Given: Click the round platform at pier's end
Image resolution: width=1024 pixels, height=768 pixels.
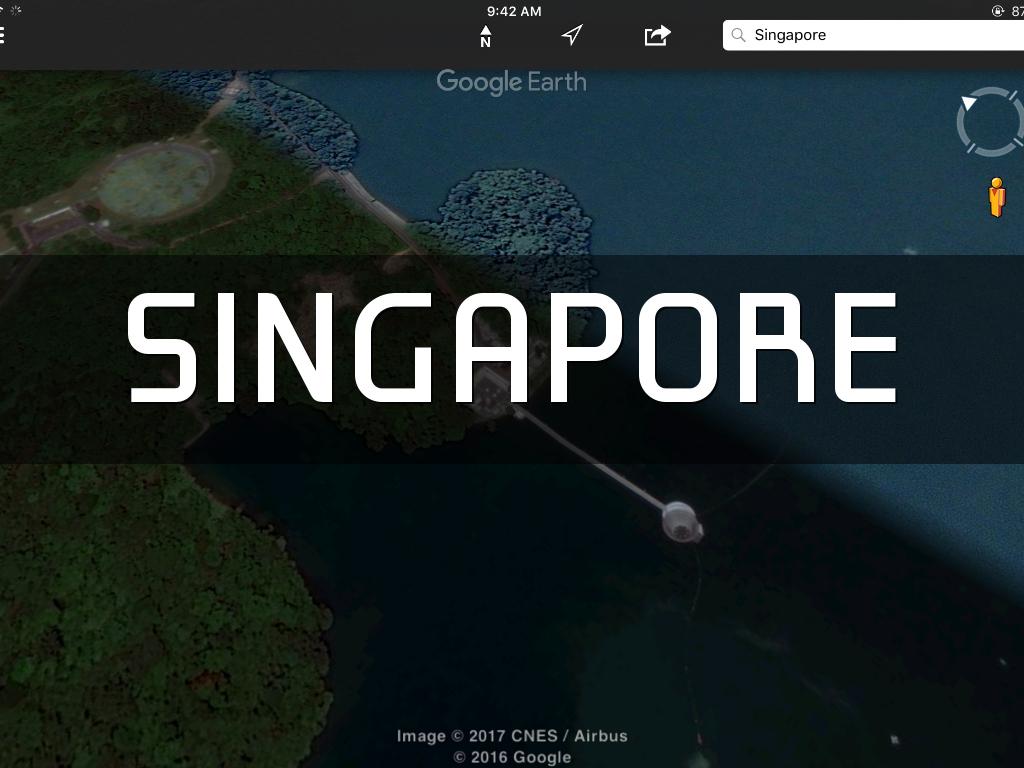Looking at the screenshot, I should (680, 521).
